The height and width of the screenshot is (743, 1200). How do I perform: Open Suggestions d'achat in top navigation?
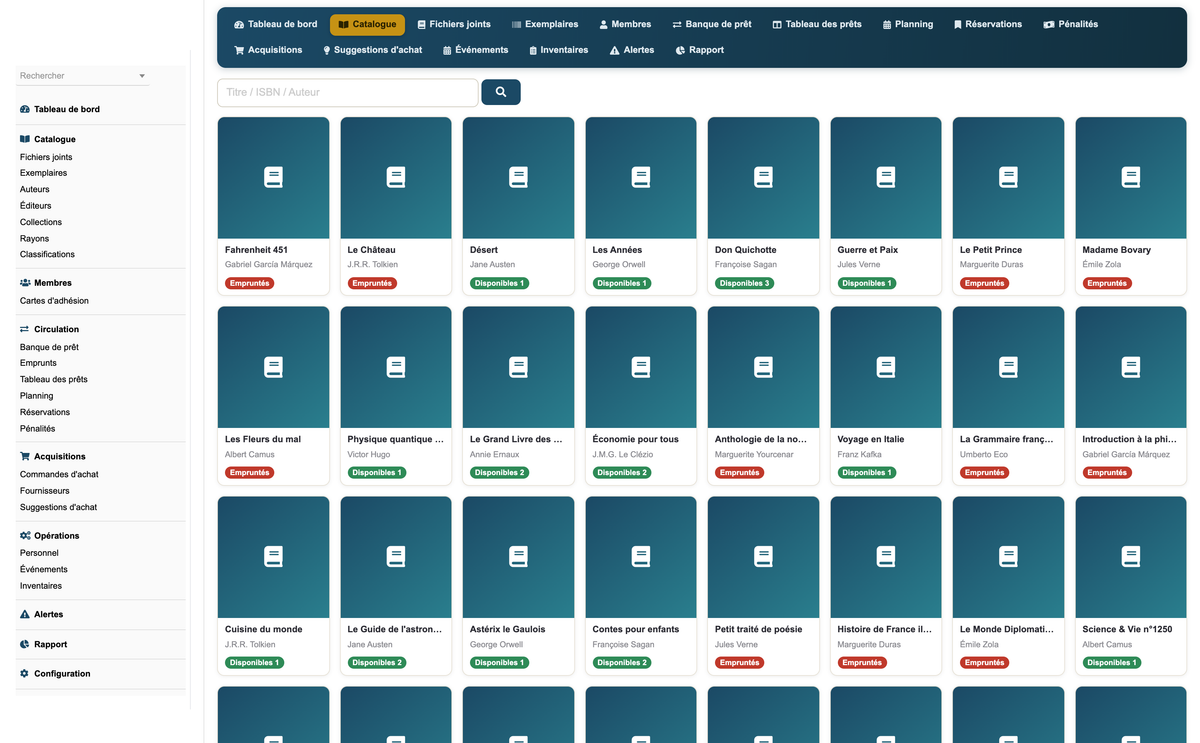[x=372, y=50]
